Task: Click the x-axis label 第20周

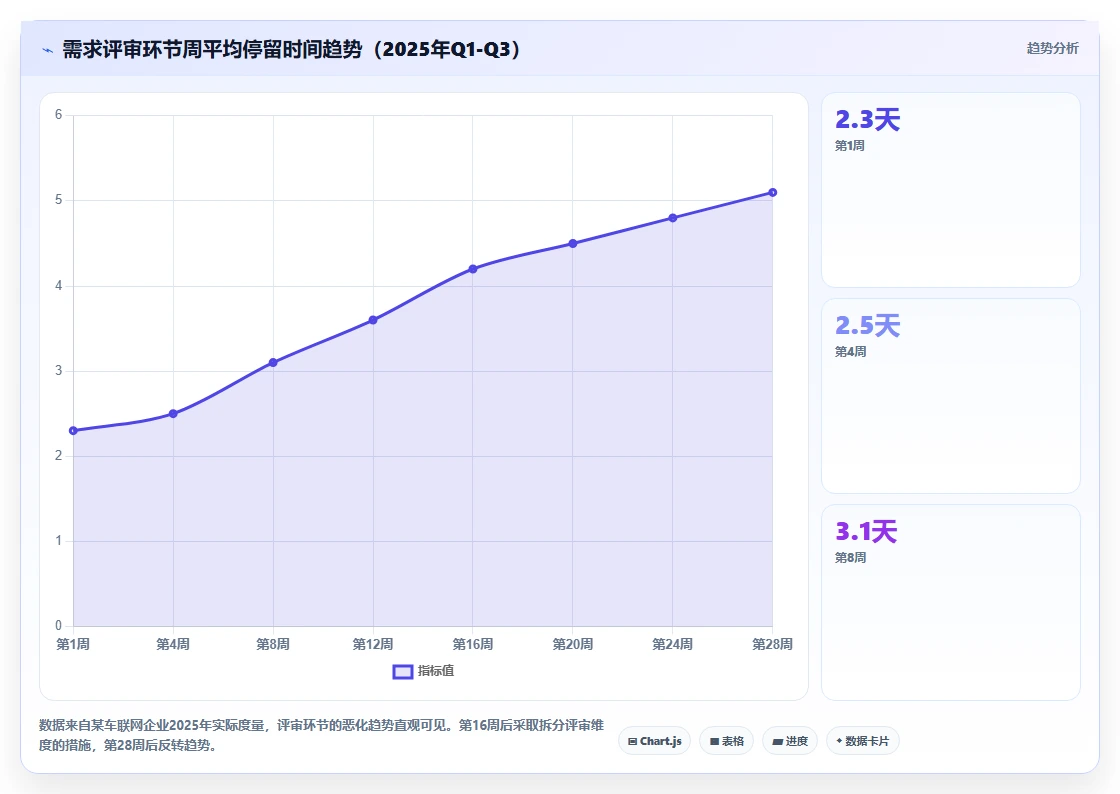Action: (x=573, y=644)
